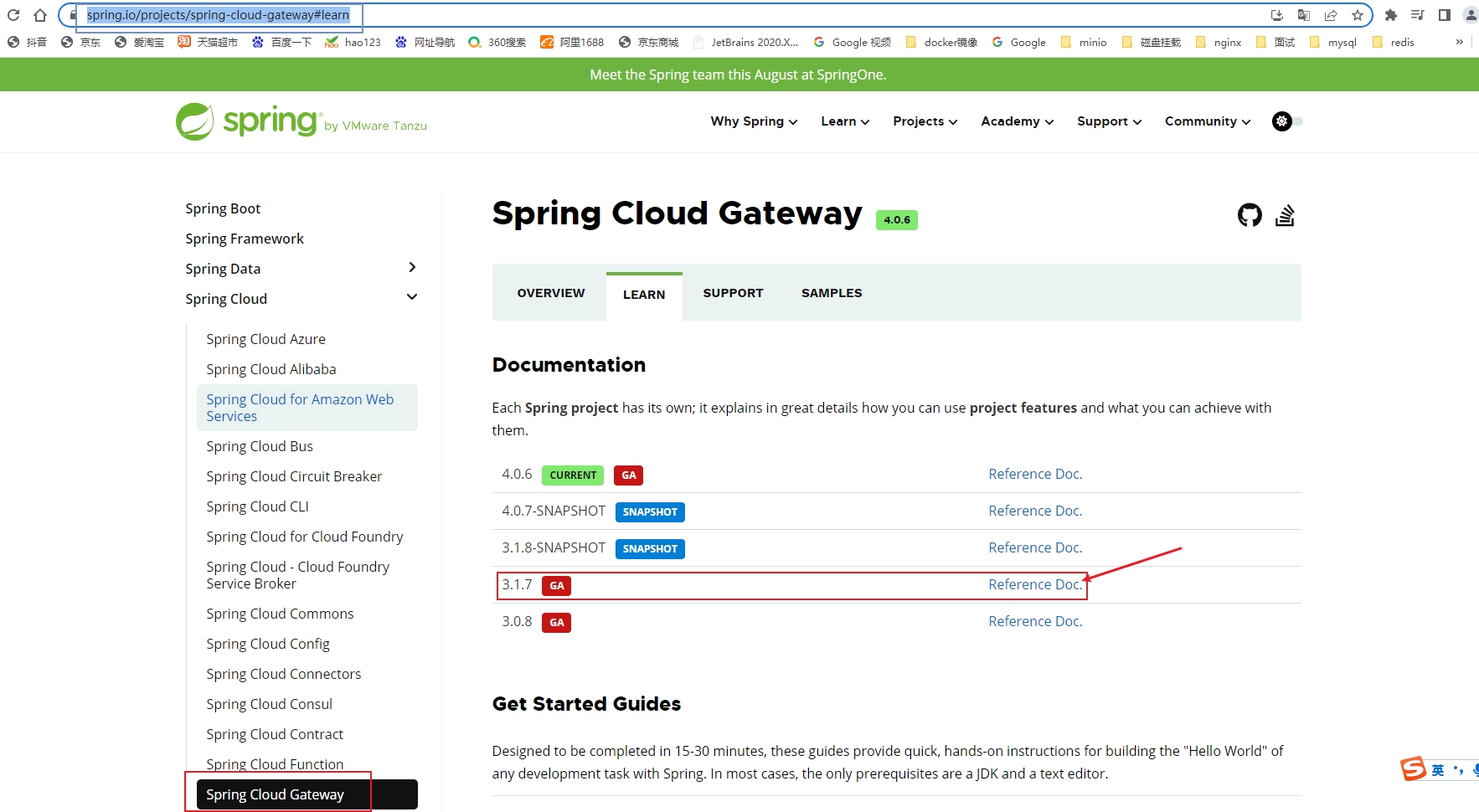The height and width of the screenshot is (812, 1479).
Task: Open Spring Cloud Config in sidebar
Action: click(x=268, y=644)
